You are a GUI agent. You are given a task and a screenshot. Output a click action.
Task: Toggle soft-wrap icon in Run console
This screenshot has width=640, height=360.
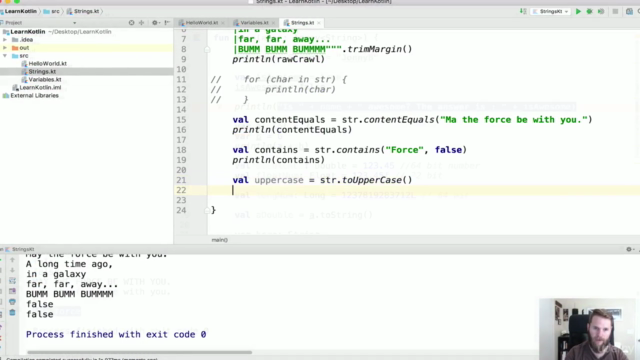point(12,280)
